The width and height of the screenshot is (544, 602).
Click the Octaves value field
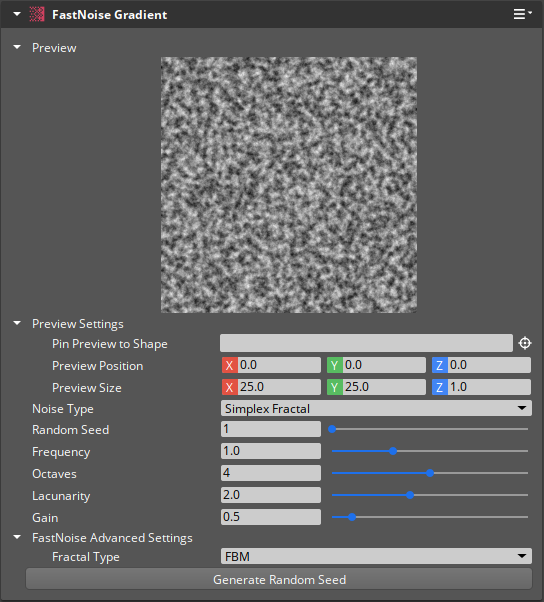271,473
